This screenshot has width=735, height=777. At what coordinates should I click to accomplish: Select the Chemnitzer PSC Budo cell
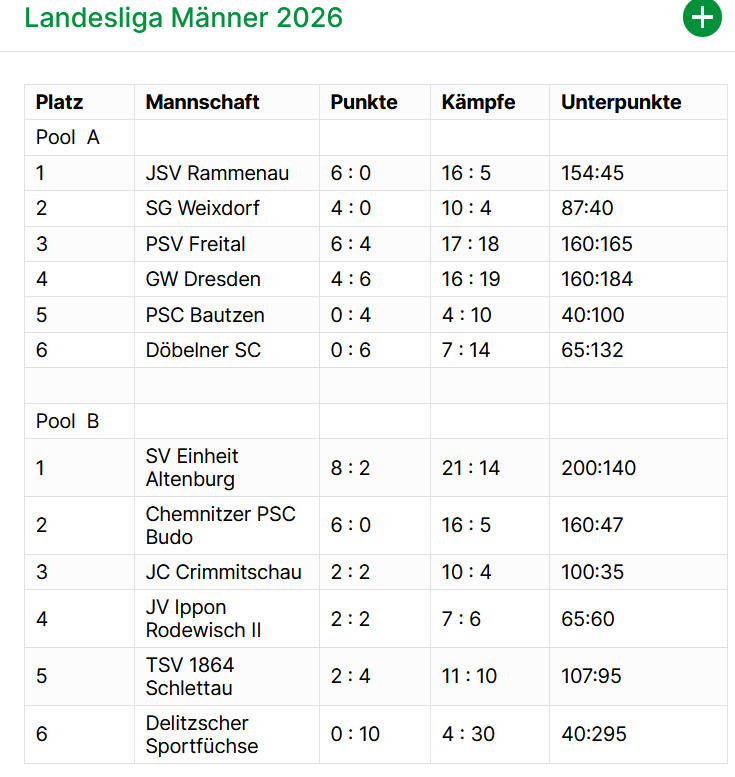tap(220, 526)
